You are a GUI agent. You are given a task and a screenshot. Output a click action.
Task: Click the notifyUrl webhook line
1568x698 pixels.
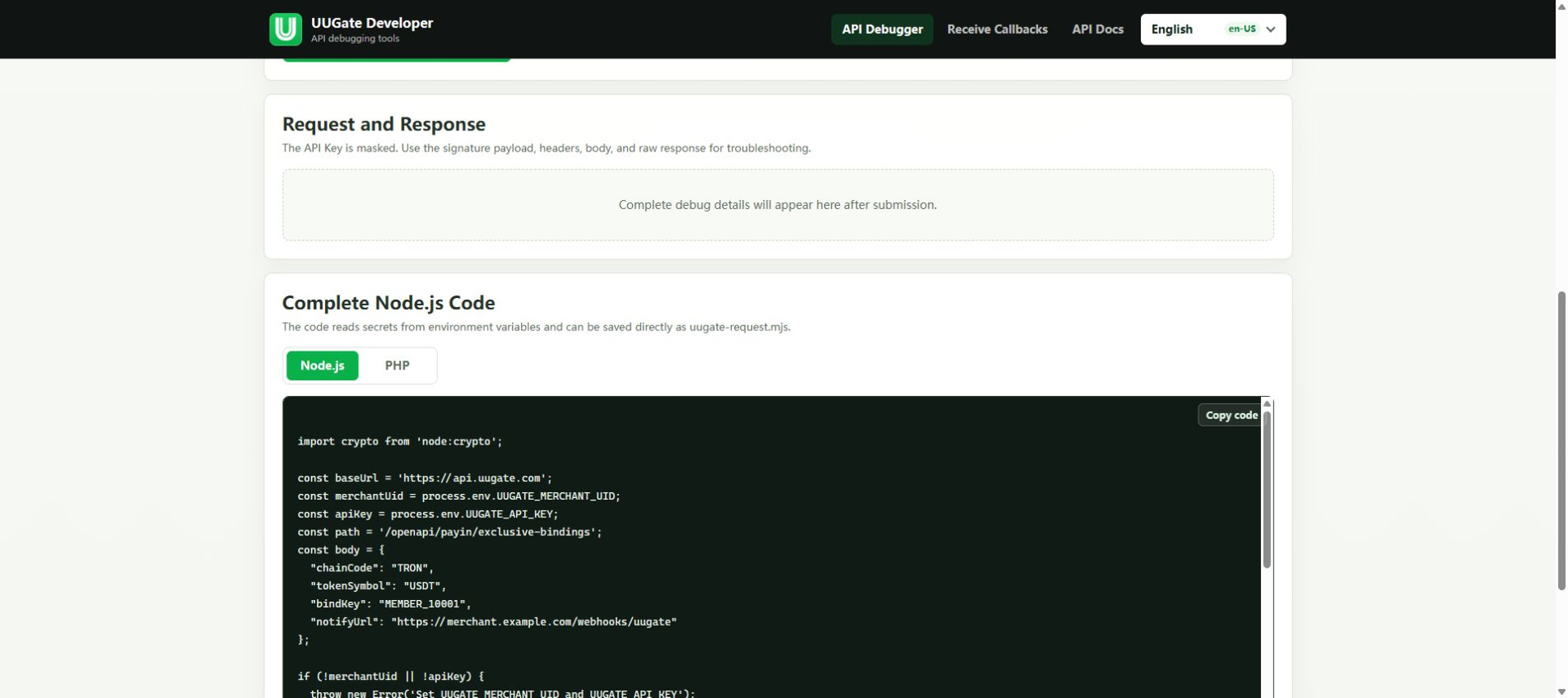click(x=493, y=622)
